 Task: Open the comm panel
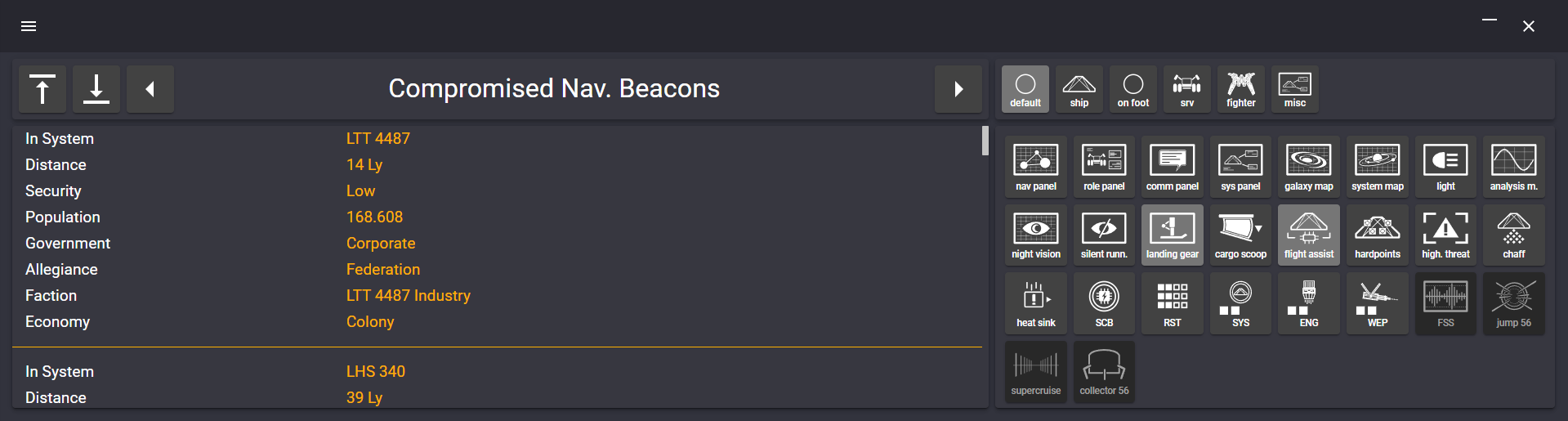point(1172,167)
